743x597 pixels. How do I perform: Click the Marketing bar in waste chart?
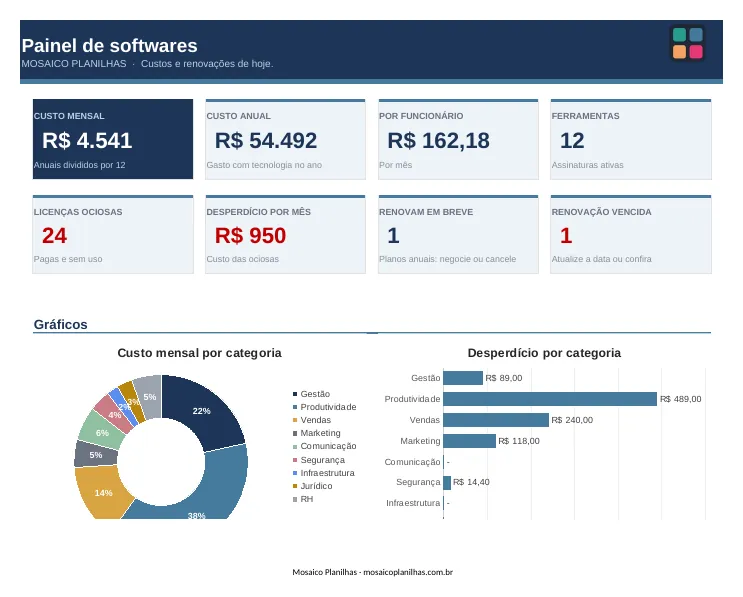coord(470,441)
